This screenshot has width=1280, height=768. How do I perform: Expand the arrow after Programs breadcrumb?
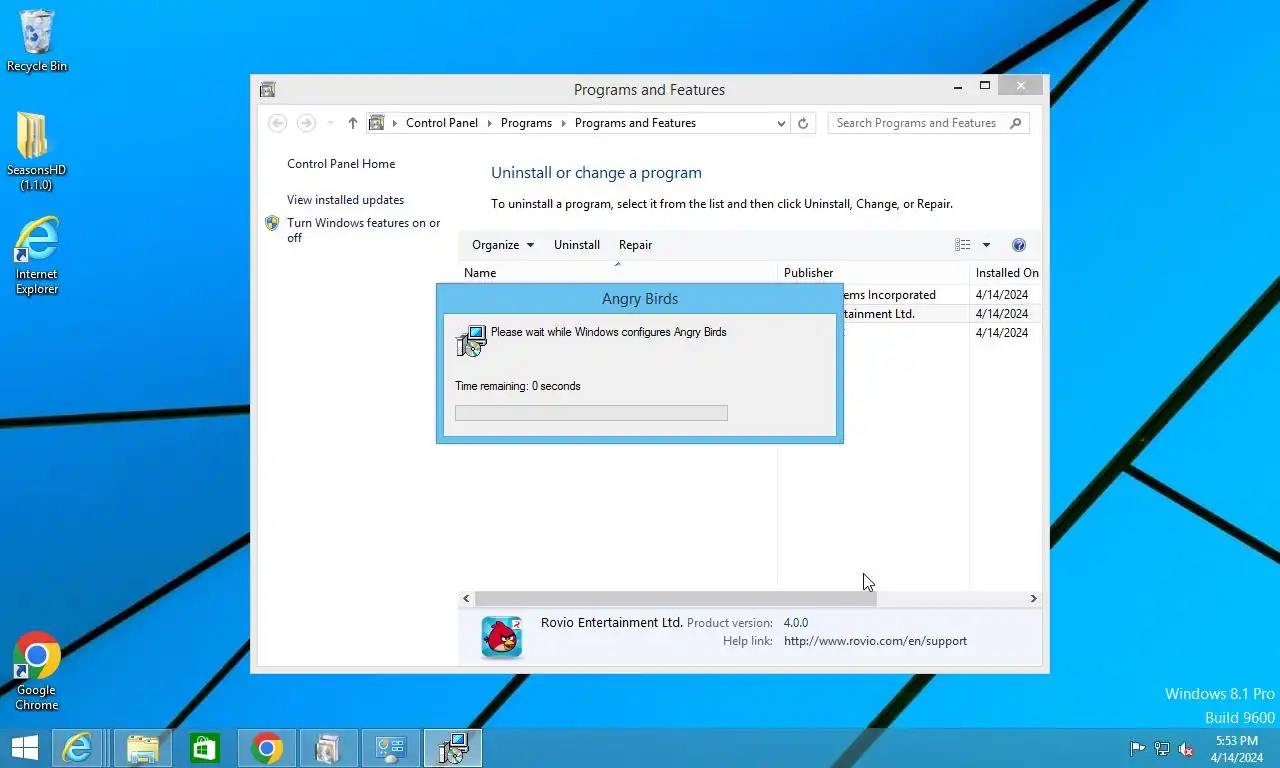(x=564, y=123)
